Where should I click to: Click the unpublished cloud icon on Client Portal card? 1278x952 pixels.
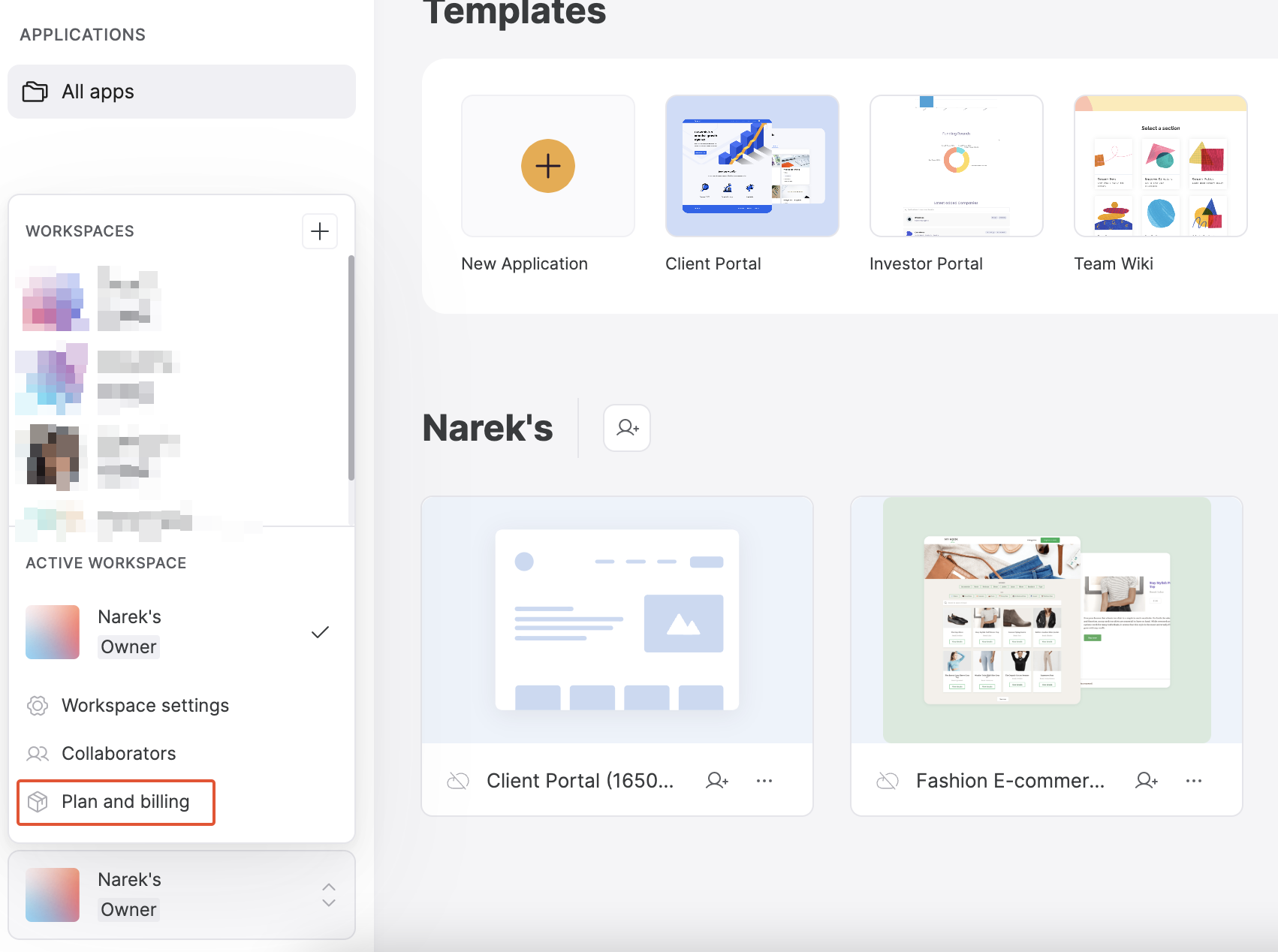457,781
